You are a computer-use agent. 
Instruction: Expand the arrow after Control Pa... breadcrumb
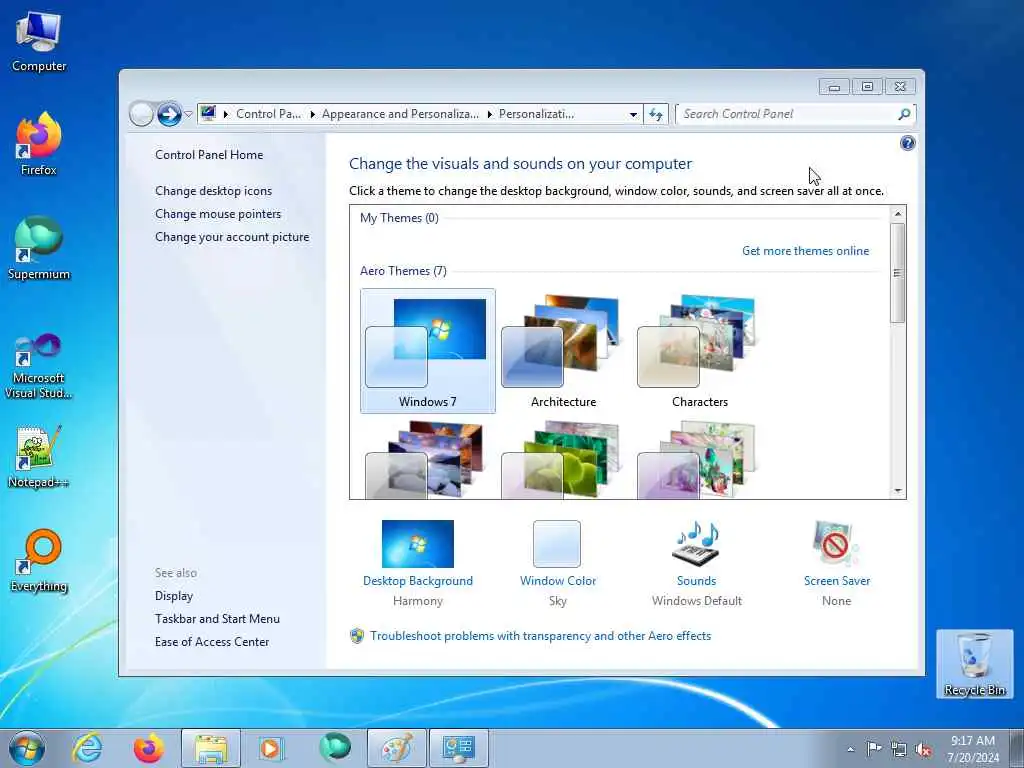(312, 114)
